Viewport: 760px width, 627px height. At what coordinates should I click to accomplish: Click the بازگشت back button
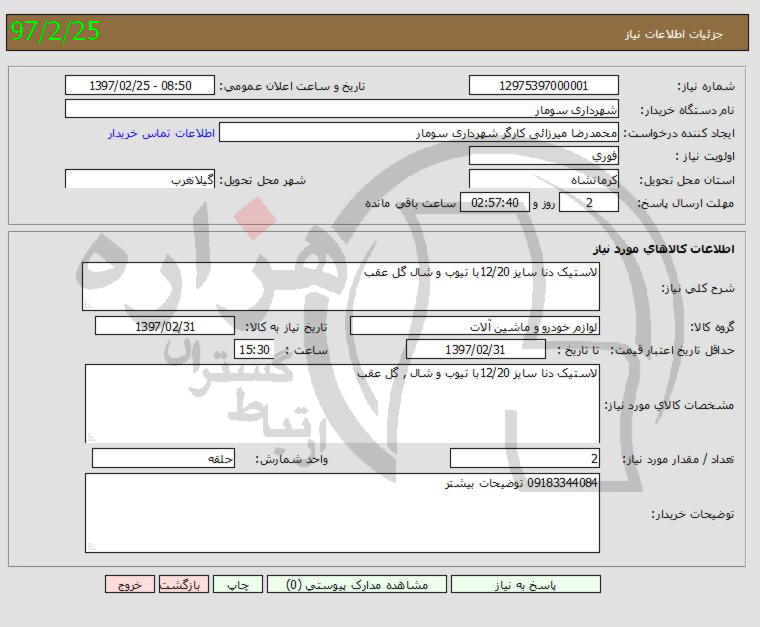(x=184, y=585)
